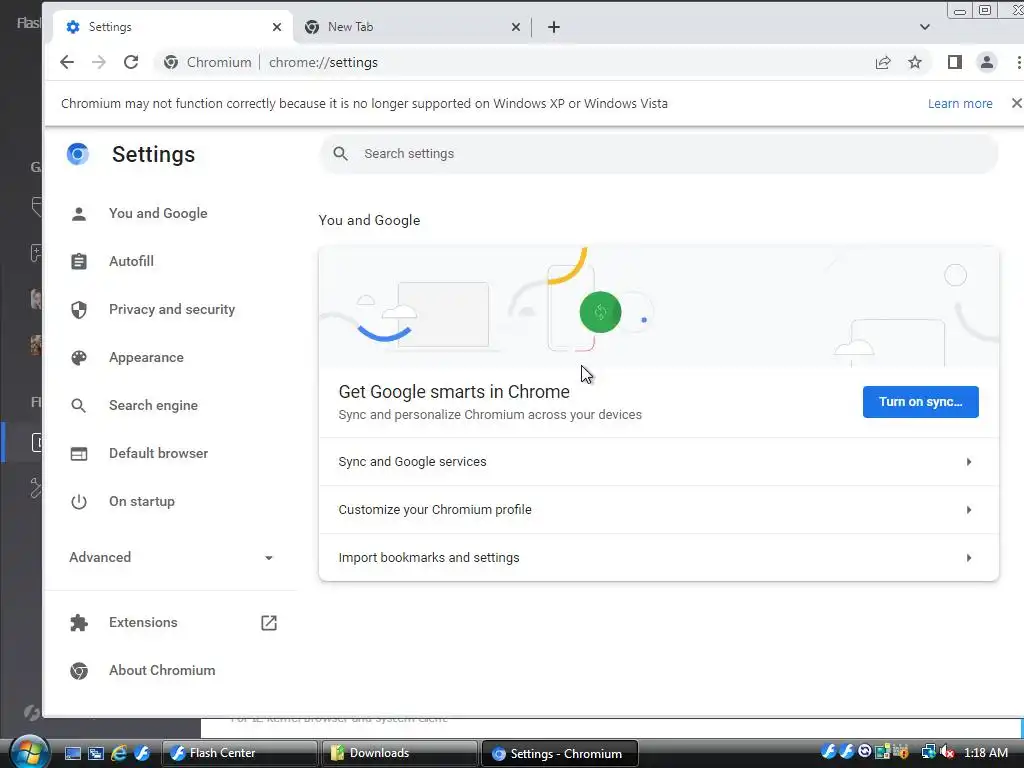Click the Privacy and security shield icon

78,310
